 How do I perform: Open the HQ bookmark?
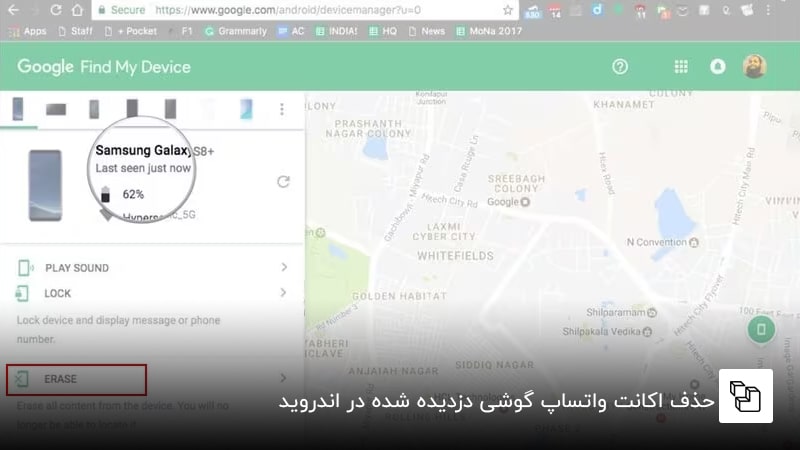[x=383, y=31]
